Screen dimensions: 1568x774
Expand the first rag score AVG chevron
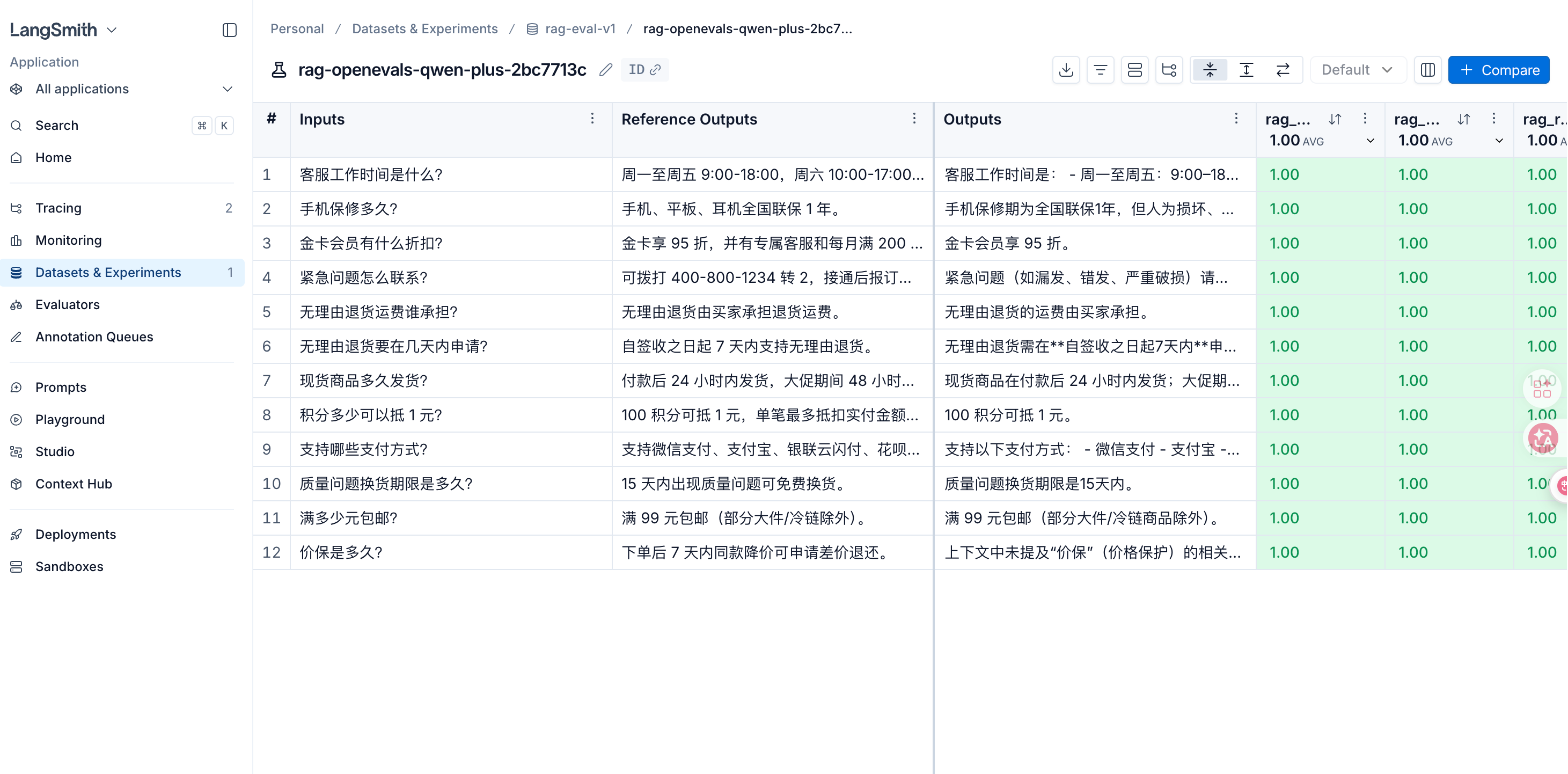click(1369, 141)
